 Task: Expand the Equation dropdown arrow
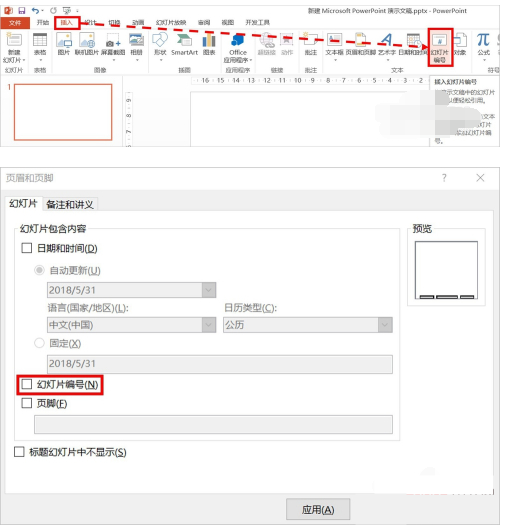tap(484, 60)
